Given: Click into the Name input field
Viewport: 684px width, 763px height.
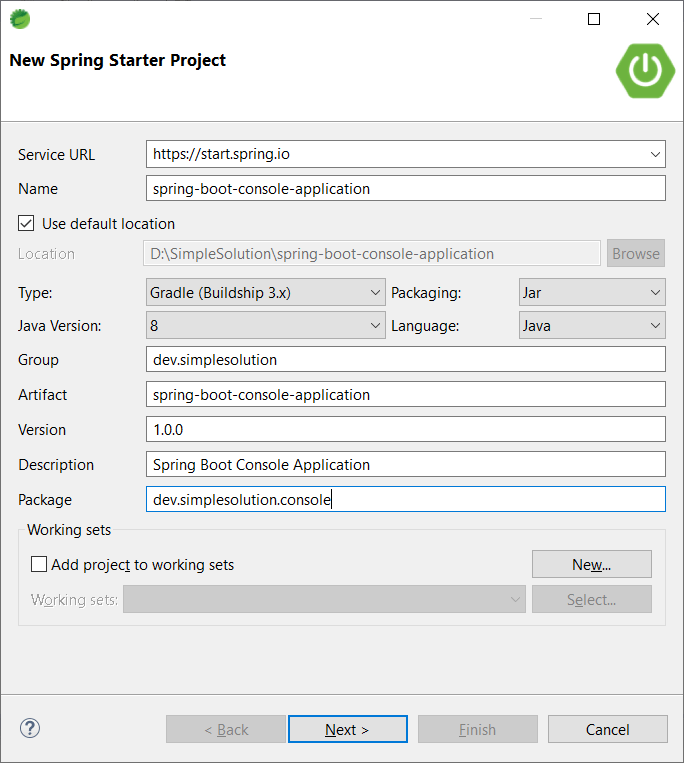Looking at the screenshot, I should tap(406, 188).
